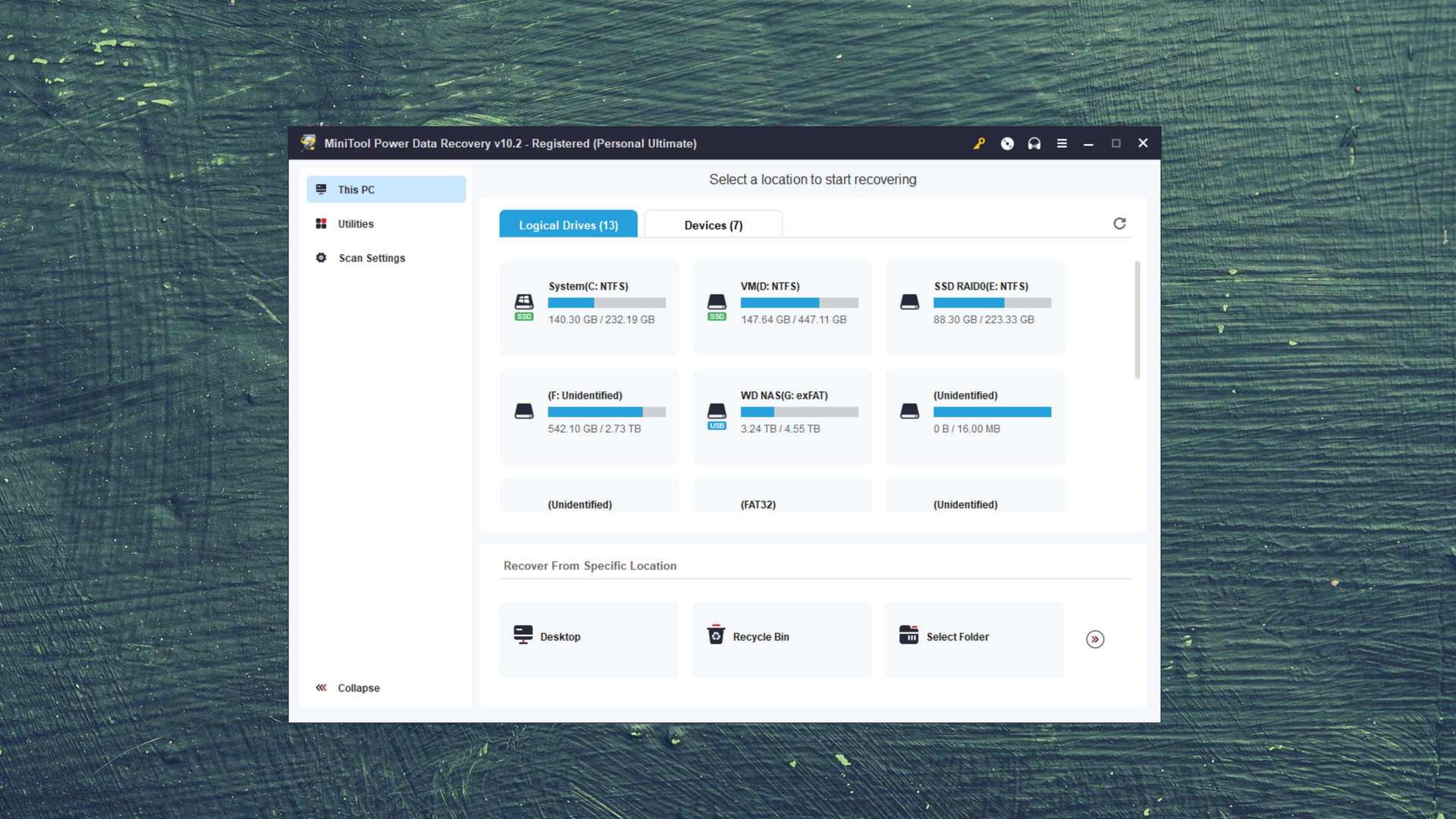Open Utilities from the sidebar
1456x819 pixels.
(356, 223)
